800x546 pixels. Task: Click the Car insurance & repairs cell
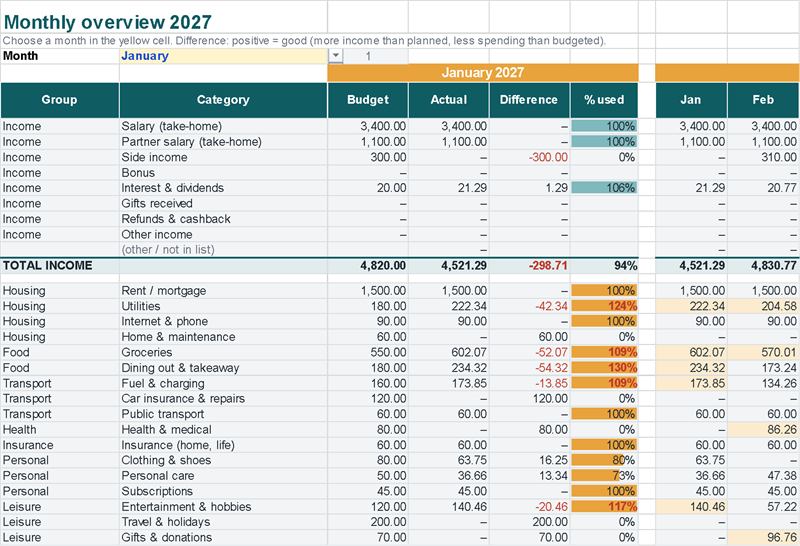[223, 399]
